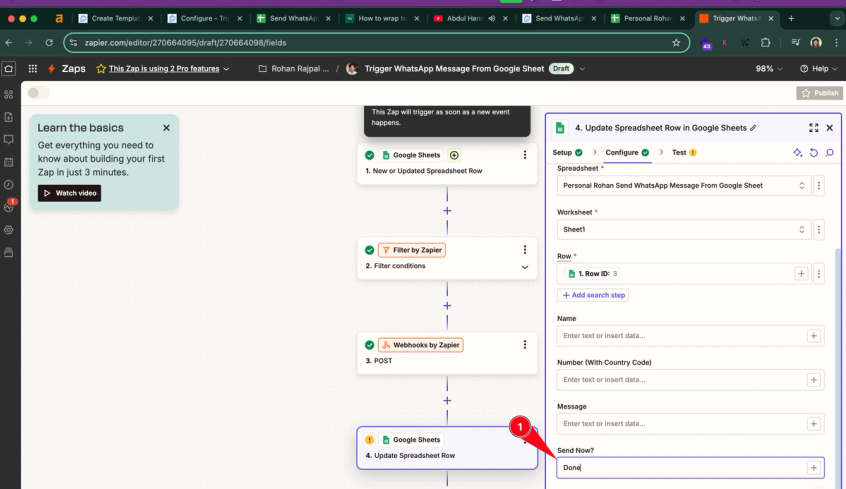Switch to the Setup tab
The height and width of the screenshot is (489, 846).
tap(567, 153)
